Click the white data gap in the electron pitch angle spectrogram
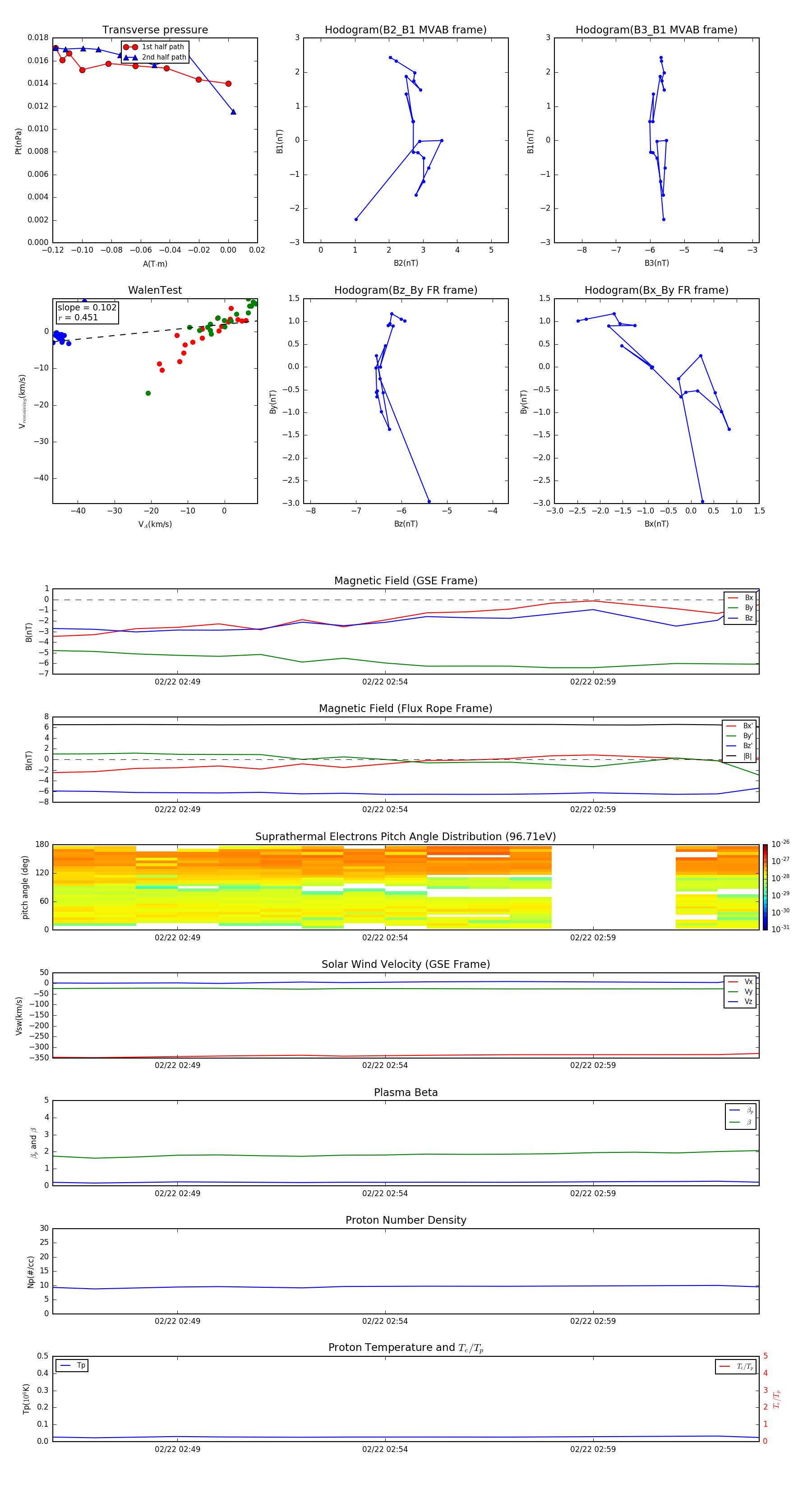Image resolution: width=812 pixels, height=1489 pixels. 613,887
